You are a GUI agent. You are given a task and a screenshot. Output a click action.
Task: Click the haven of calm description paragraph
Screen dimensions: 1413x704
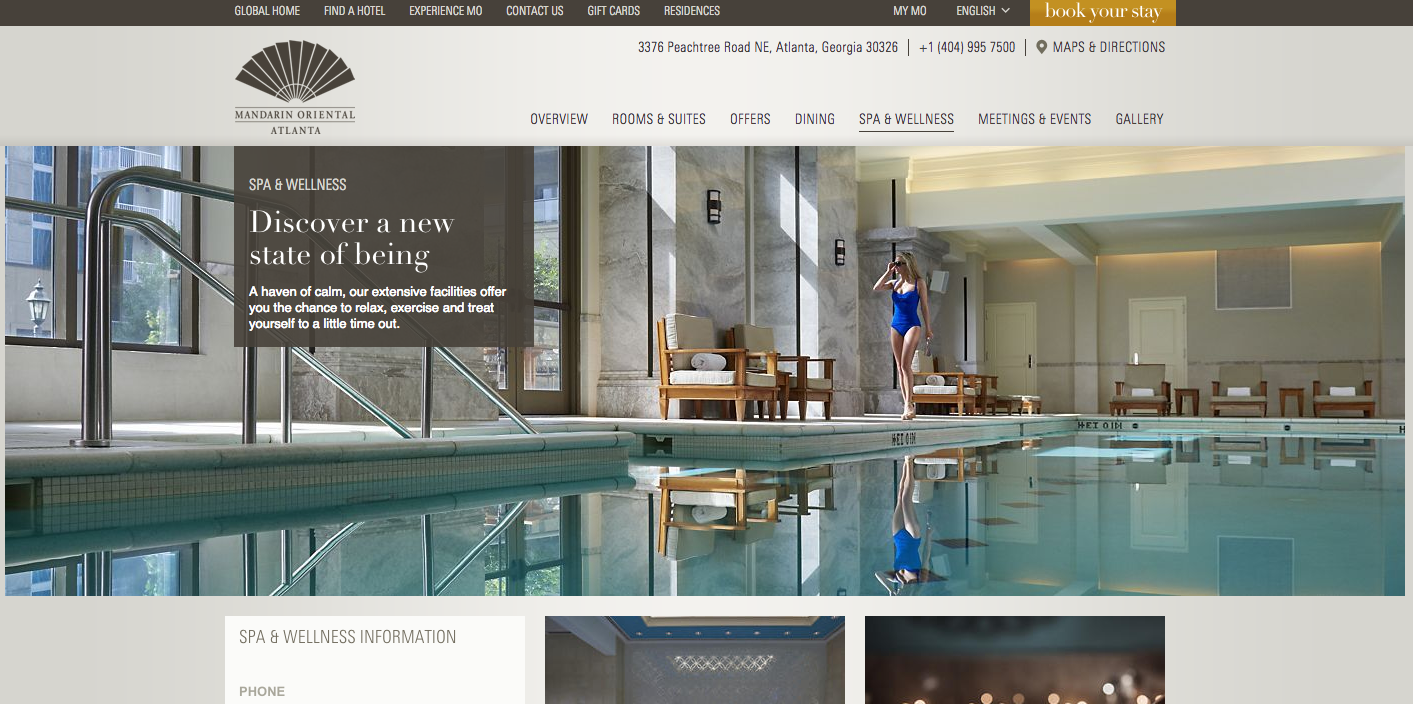click(378, 308)
